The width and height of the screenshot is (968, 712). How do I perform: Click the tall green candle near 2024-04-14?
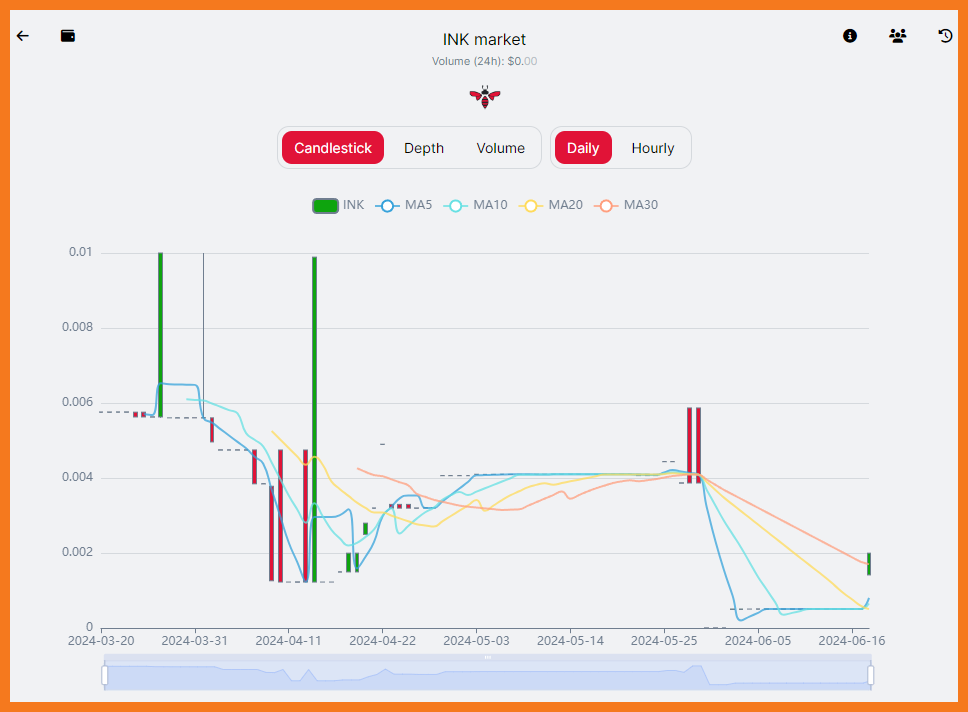pyautogui.click(x=314, y=419)
